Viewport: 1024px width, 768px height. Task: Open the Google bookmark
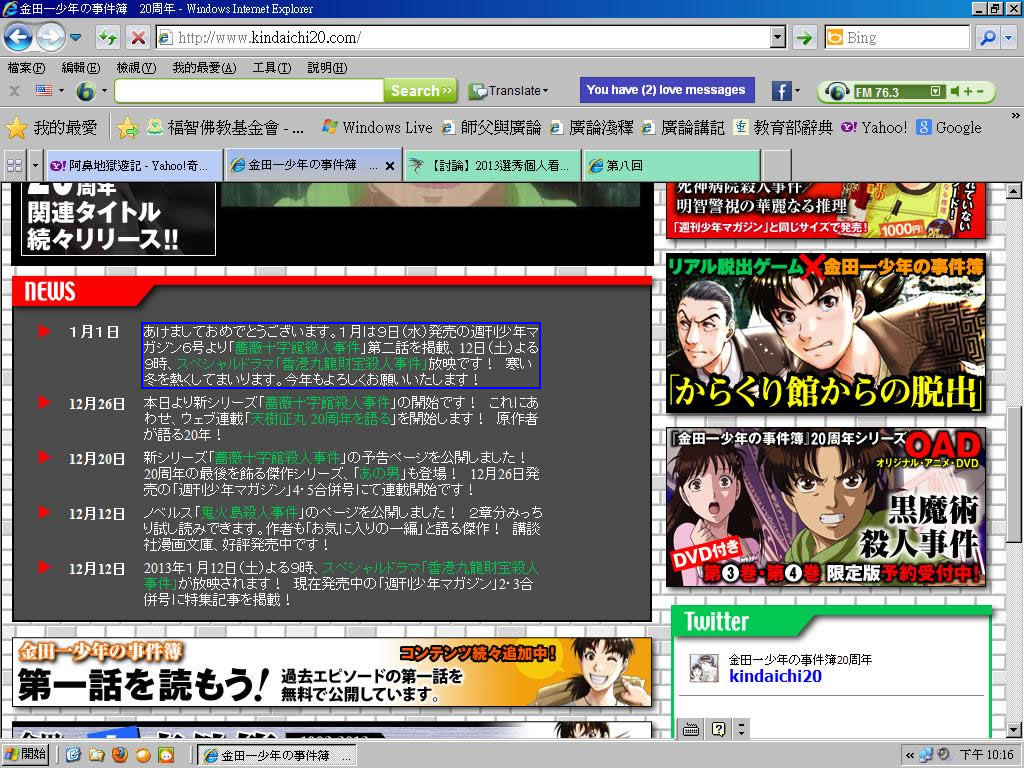click(948, 127)
